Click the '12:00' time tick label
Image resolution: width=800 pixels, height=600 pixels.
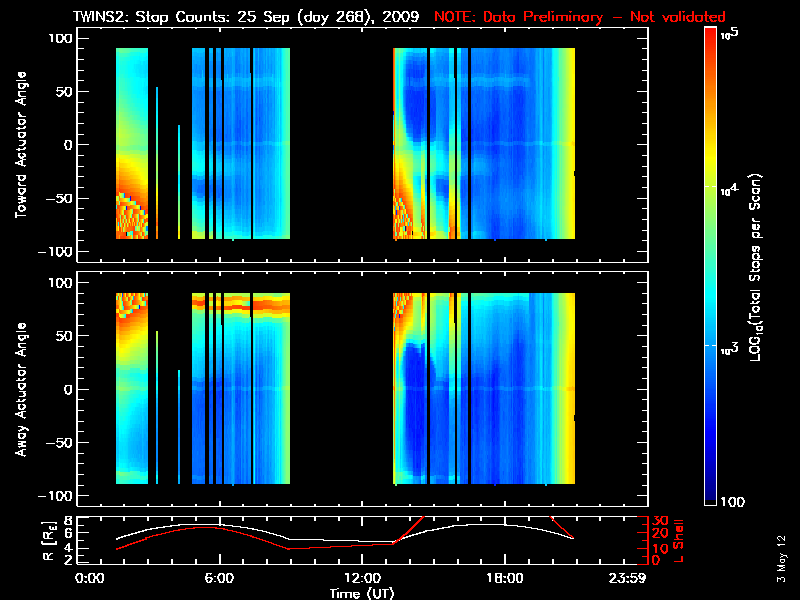[362, 578]
